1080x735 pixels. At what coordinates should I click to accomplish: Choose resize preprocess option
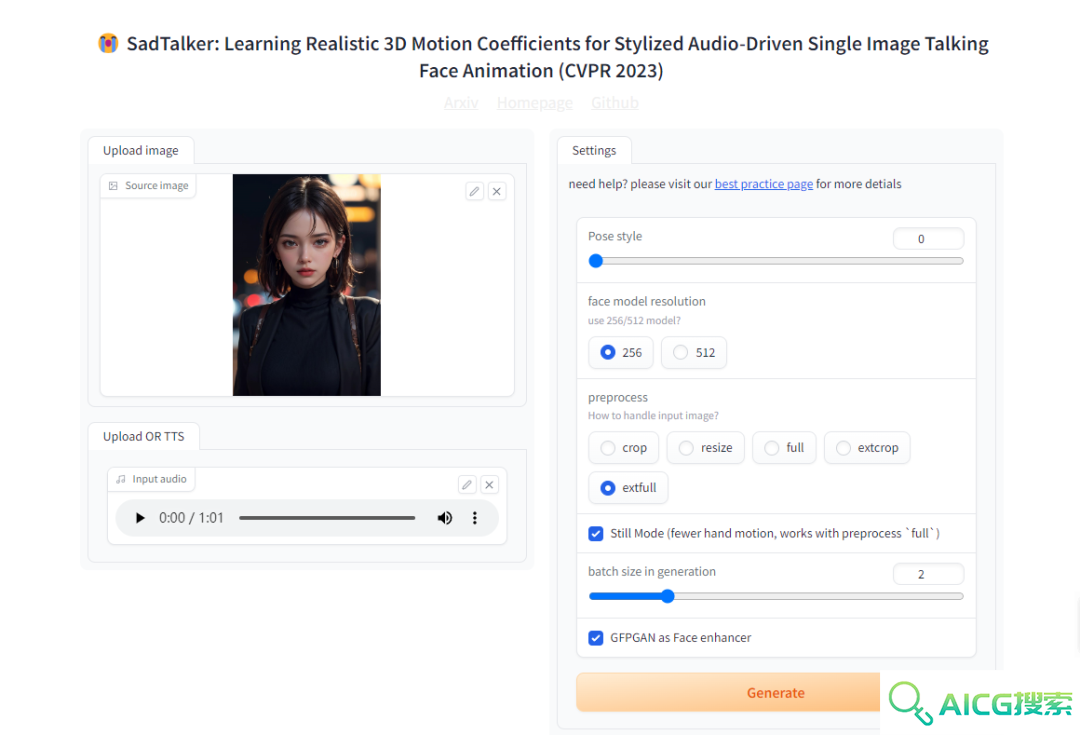tap(705, 448)
